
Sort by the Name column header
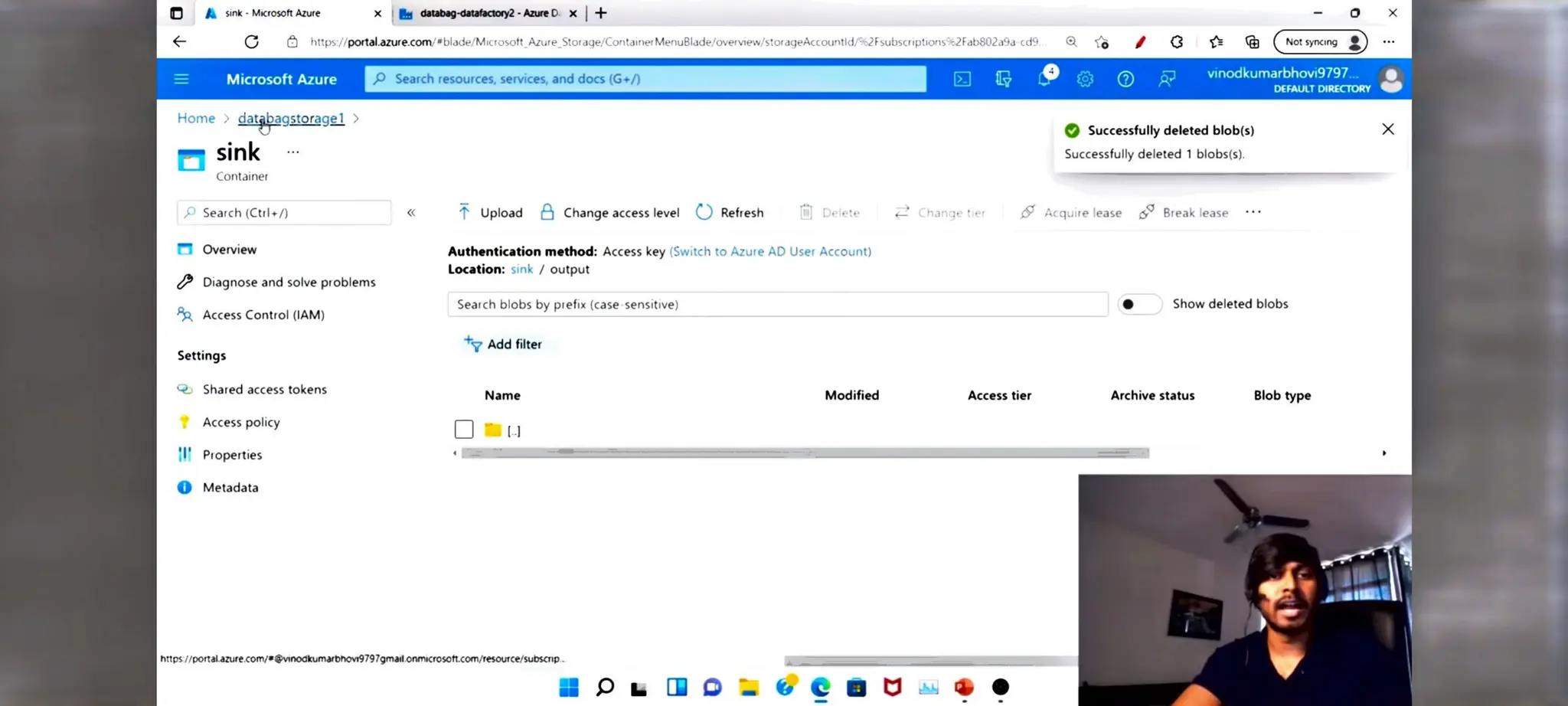click(502, 395)
